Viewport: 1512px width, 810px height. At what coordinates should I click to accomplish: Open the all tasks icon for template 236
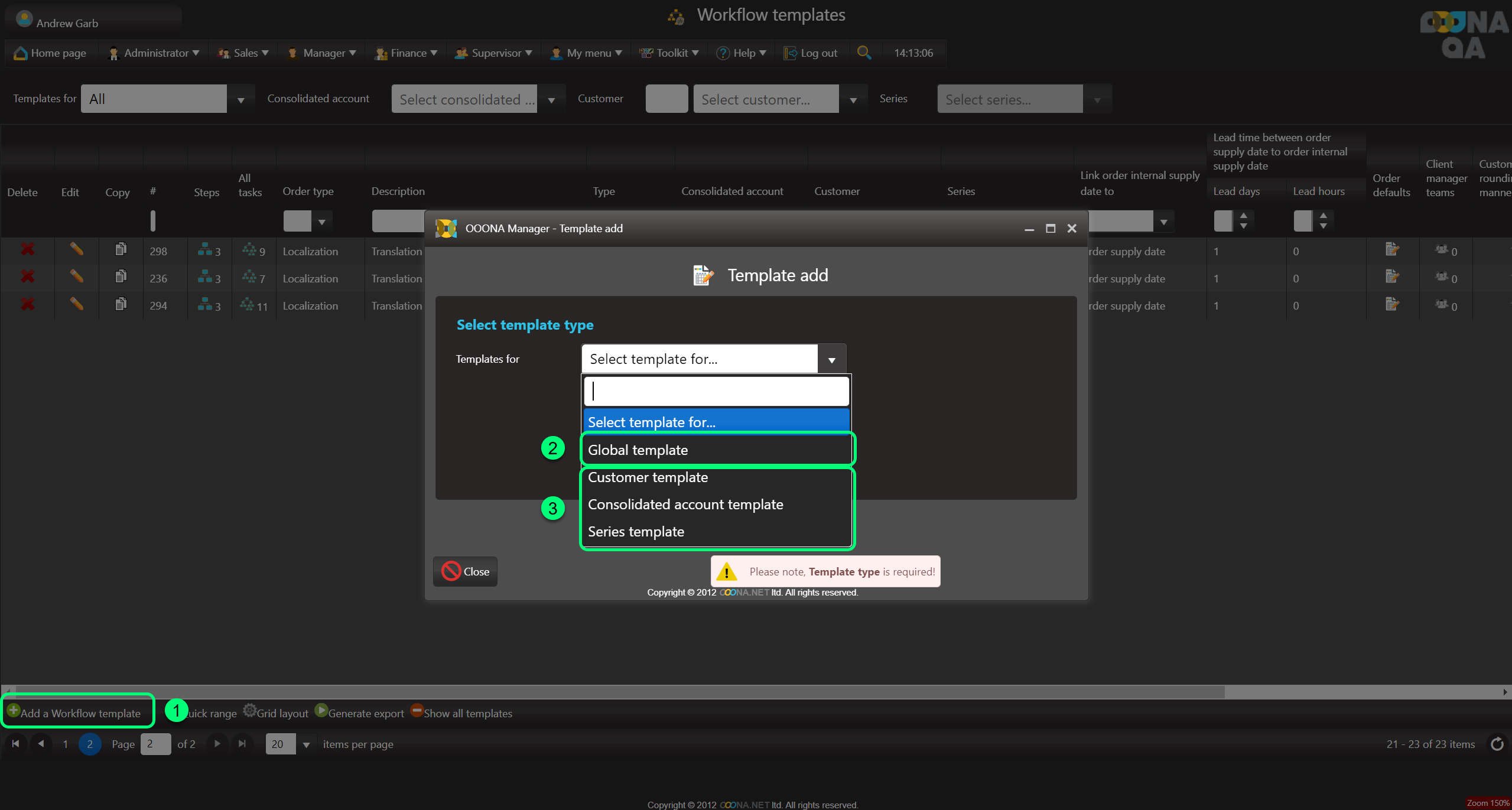click(249, 276)
